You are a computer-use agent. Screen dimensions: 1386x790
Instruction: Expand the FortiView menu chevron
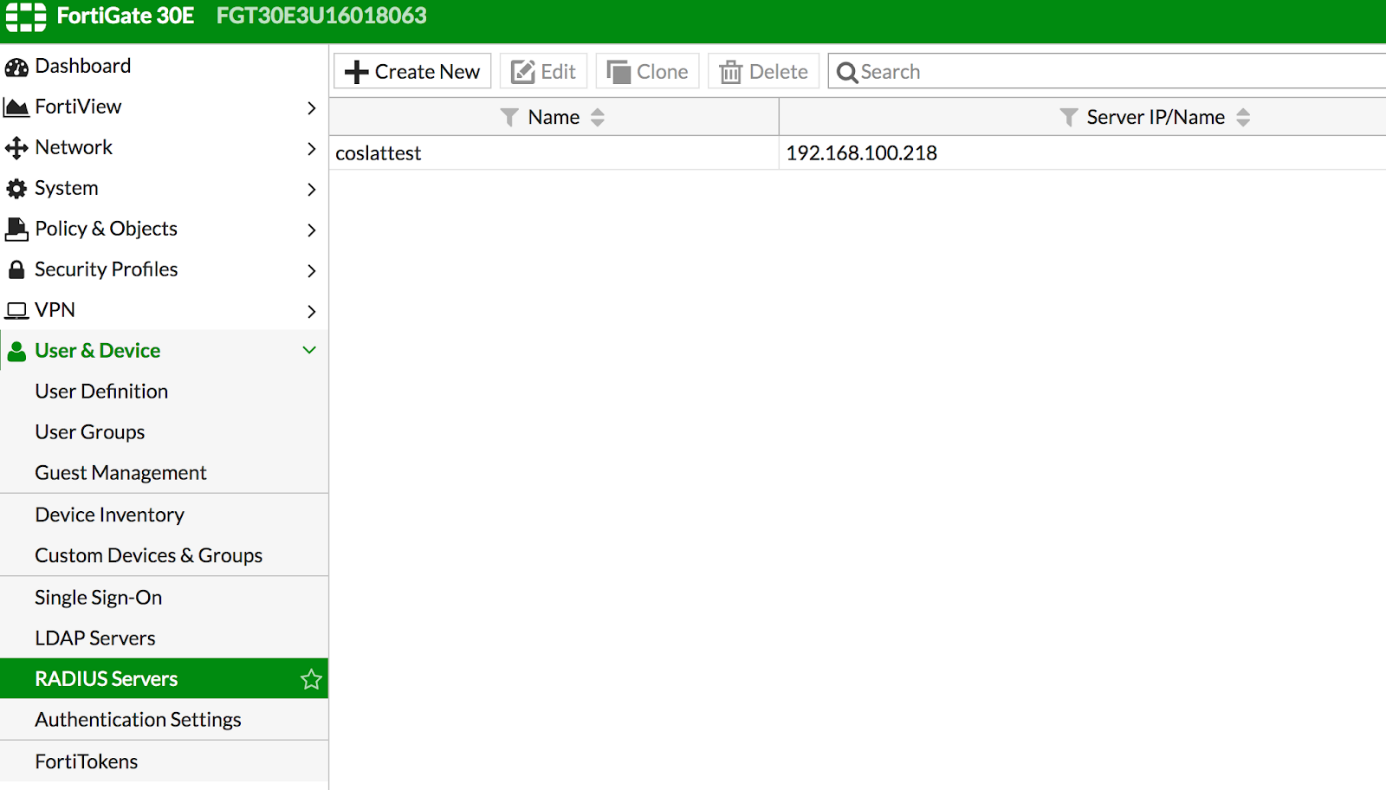pyautogui.click(x=311, y=108)
